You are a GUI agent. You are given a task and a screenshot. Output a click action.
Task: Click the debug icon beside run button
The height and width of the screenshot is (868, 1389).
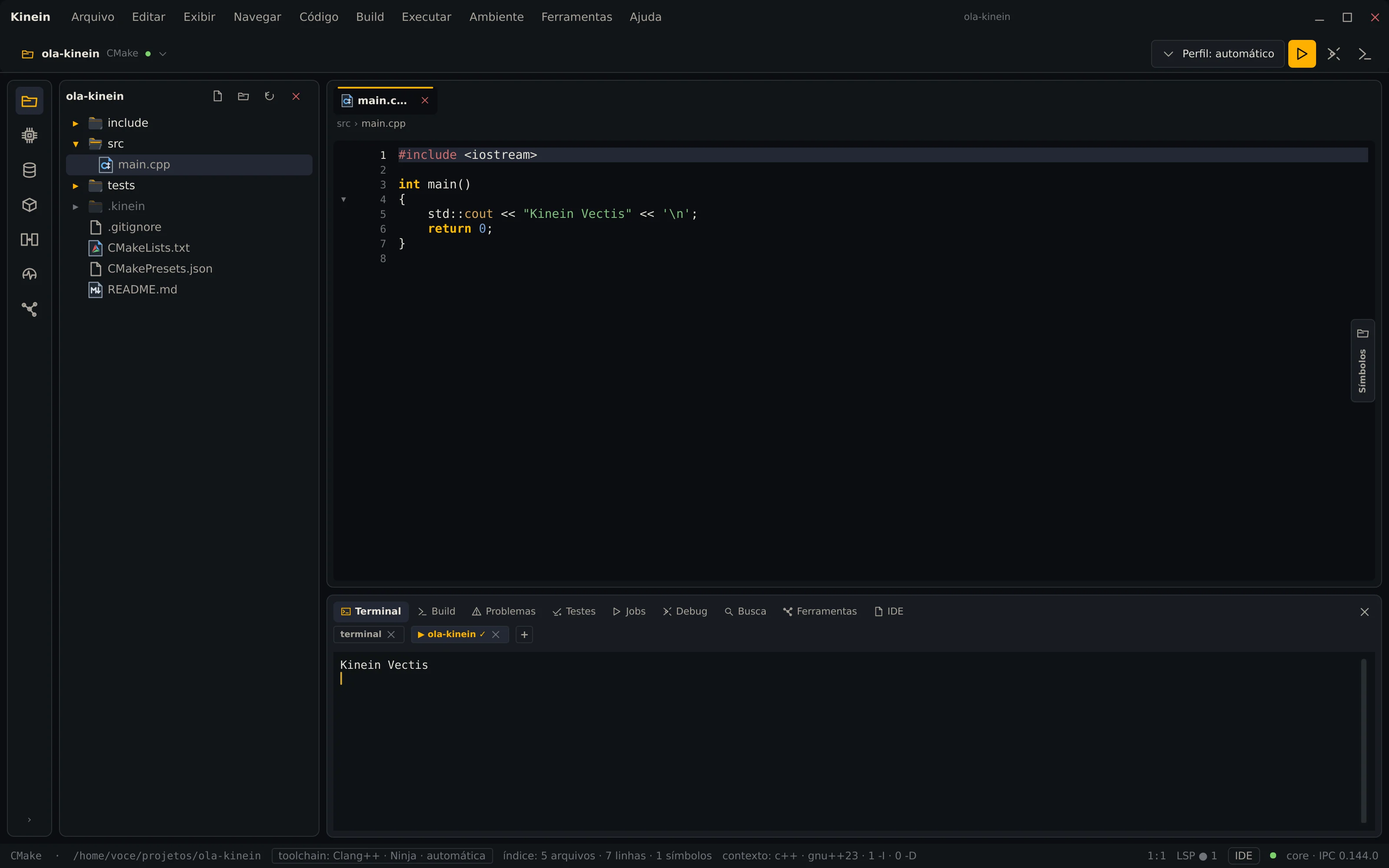pyautogui.click(x=1333, y=53)
